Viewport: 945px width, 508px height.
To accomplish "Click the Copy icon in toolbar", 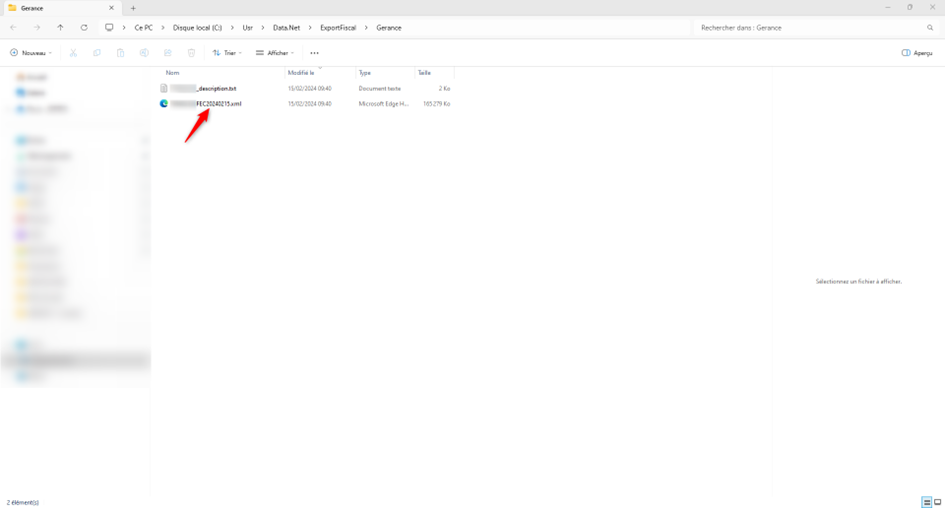I will point(97,53).
